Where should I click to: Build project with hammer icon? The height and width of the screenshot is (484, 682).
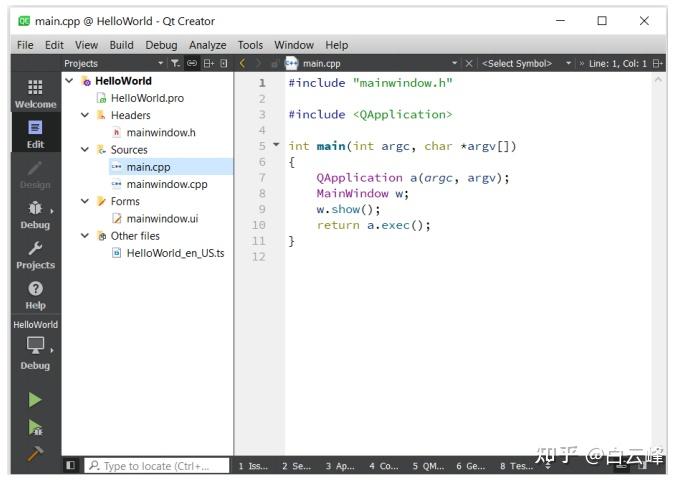click(35, 454)
